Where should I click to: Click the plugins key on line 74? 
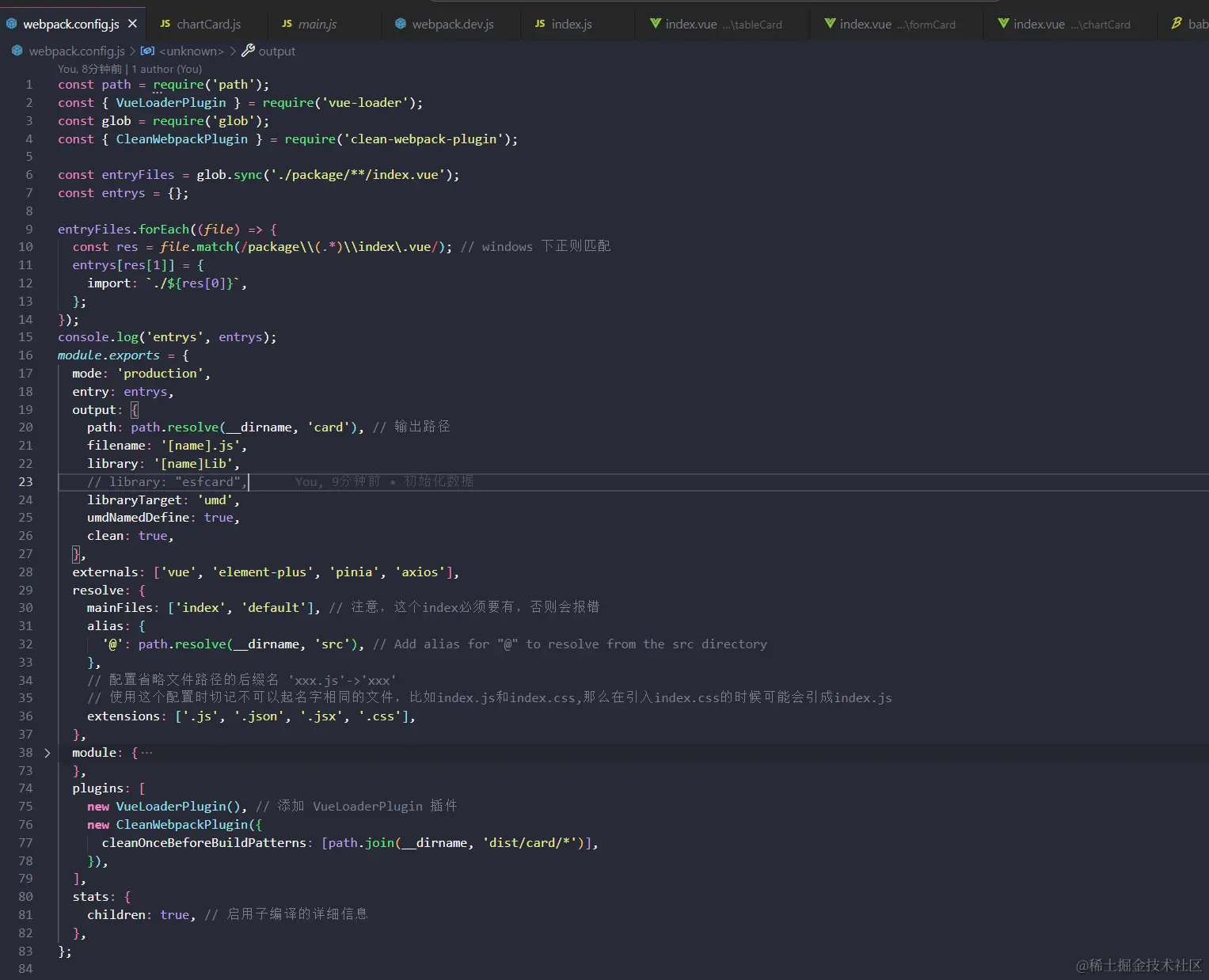click(98, 788)
